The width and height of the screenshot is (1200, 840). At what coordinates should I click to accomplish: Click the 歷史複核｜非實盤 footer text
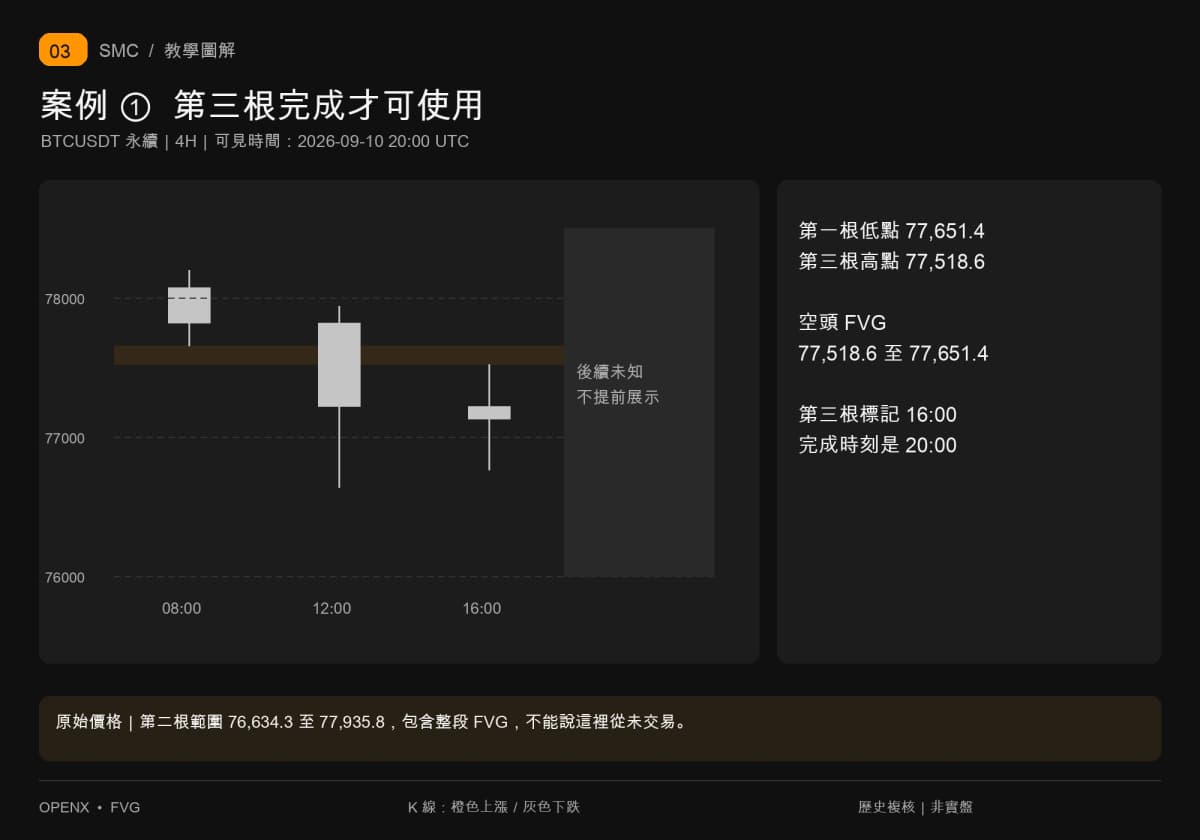pos(915,807)
